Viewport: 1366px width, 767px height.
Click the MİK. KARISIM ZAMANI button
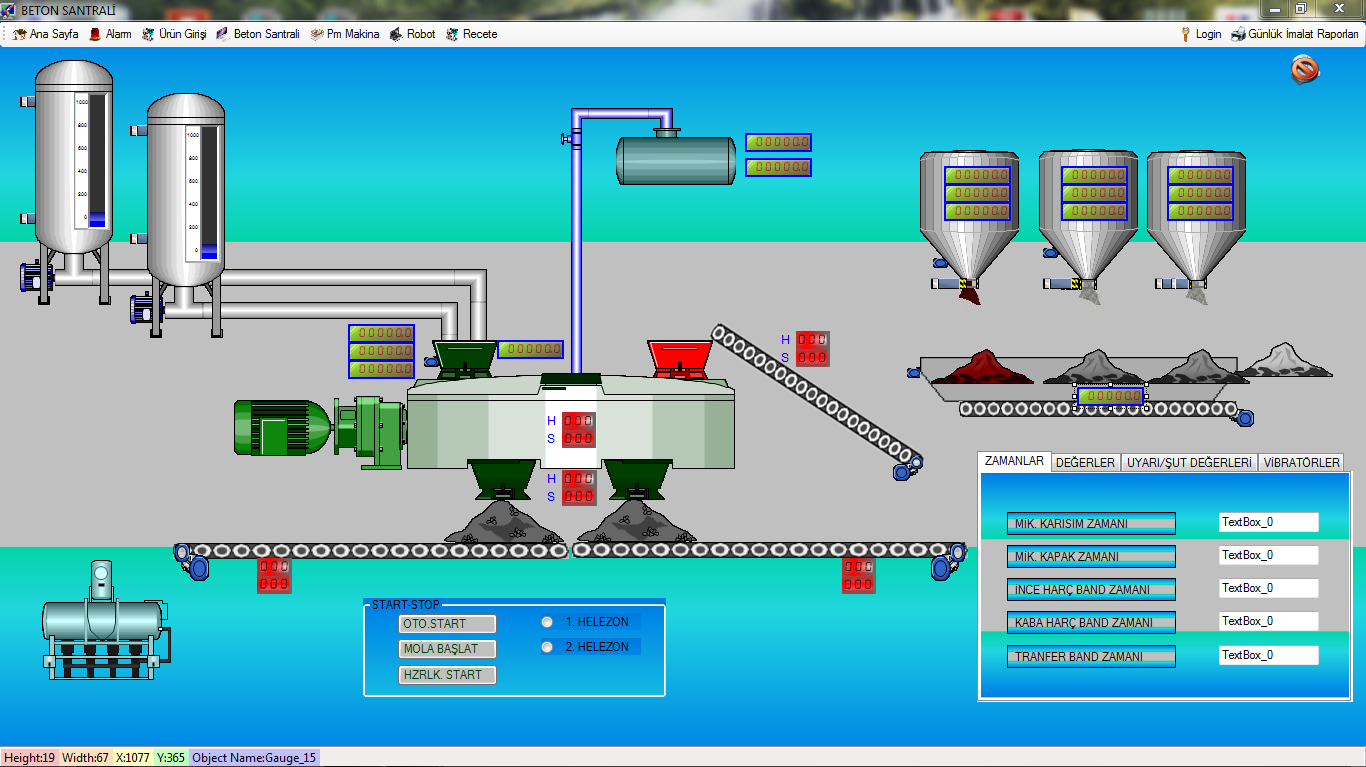pyautogui.click(x=1091, y=524)
